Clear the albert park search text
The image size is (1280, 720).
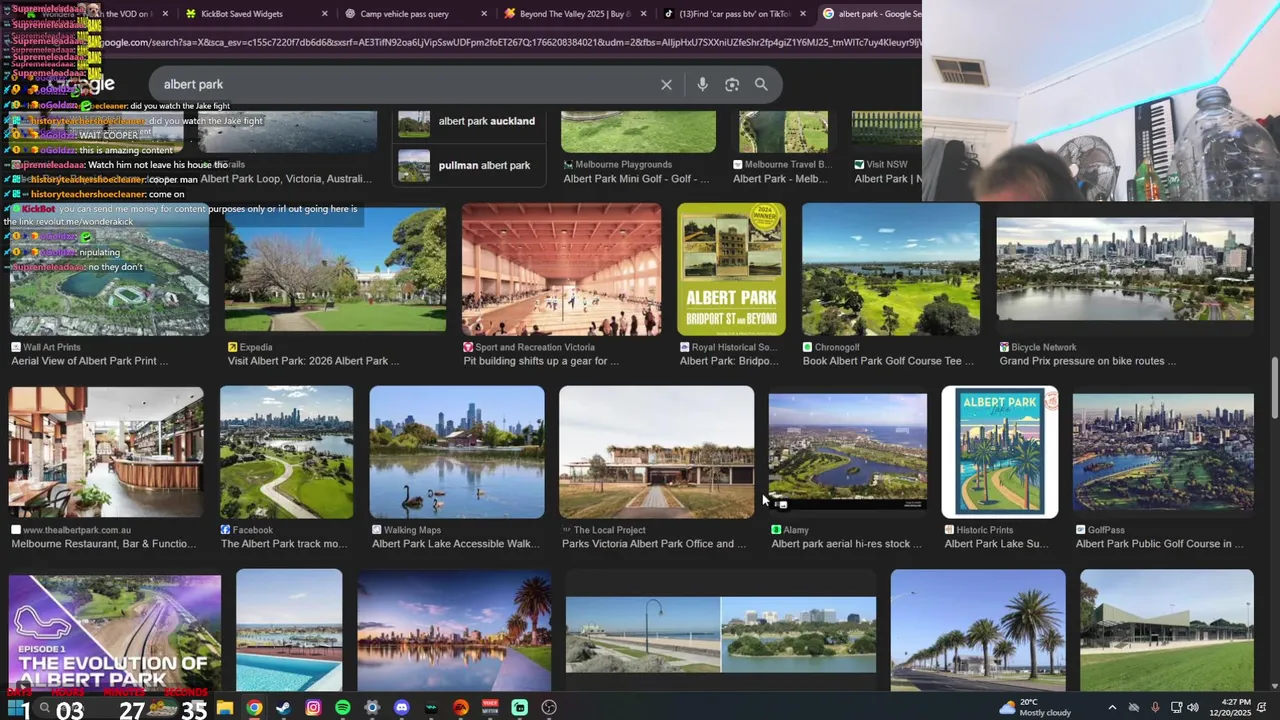click(666, 85)
